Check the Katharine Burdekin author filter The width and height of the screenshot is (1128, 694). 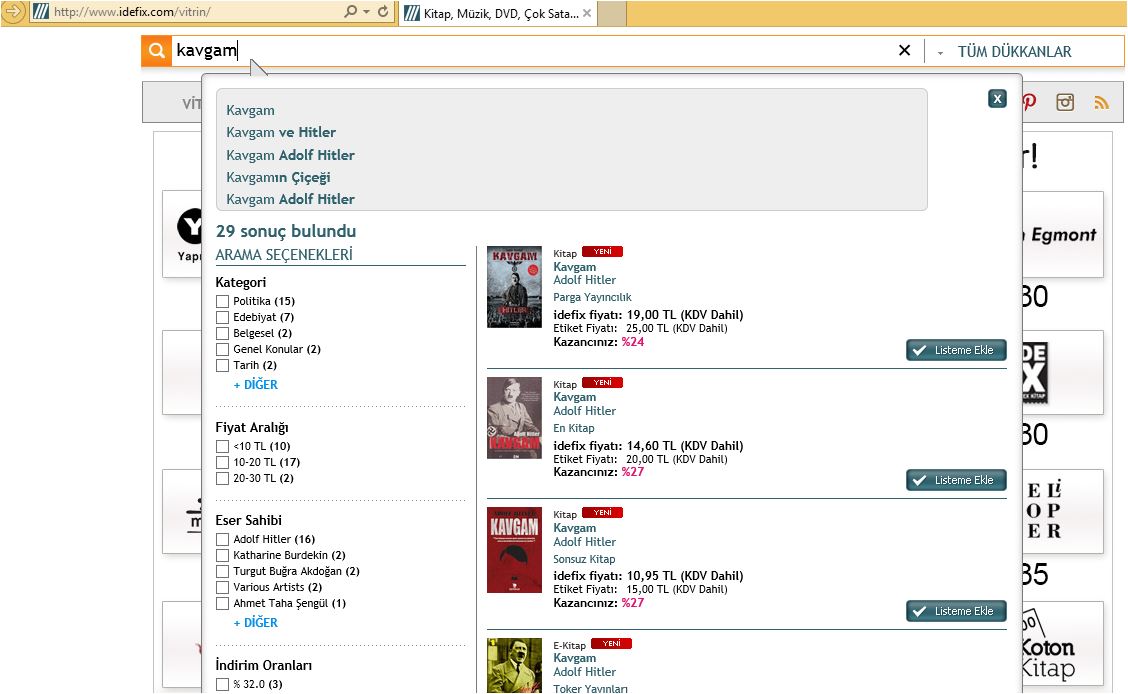tap(223, 555)
